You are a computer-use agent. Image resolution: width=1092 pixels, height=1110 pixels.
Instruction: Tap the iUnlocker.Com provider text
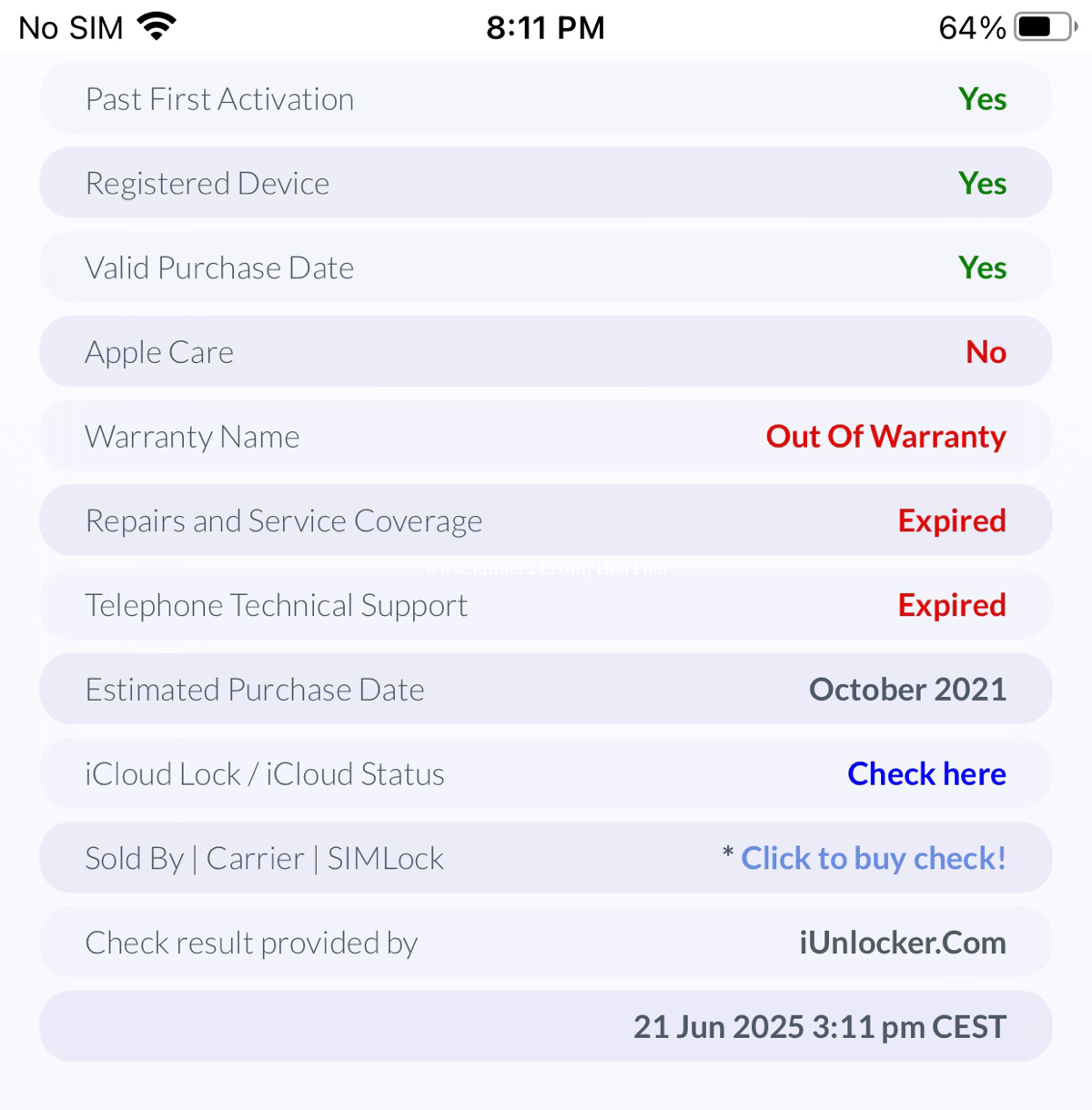903,943
